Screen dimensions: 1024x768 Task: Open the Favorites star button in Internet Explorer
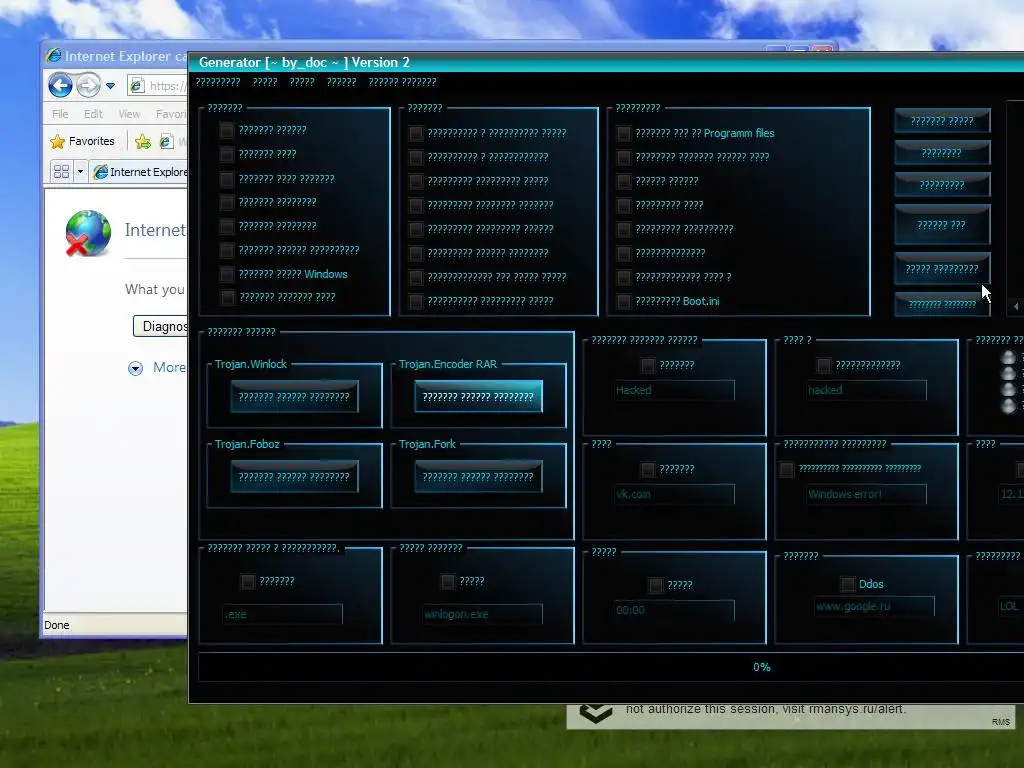click(82, 141)
